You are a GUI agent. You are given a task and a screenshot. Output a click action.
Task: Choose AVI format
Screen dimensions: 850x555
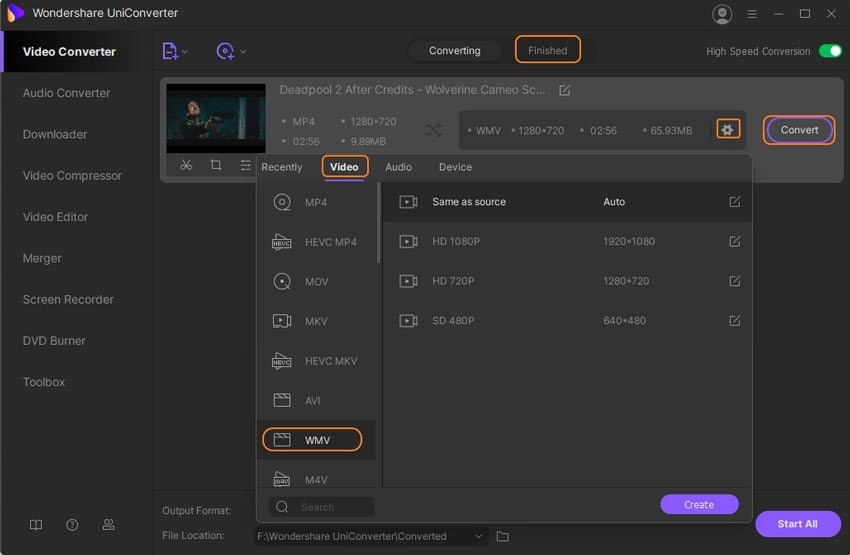317,400
